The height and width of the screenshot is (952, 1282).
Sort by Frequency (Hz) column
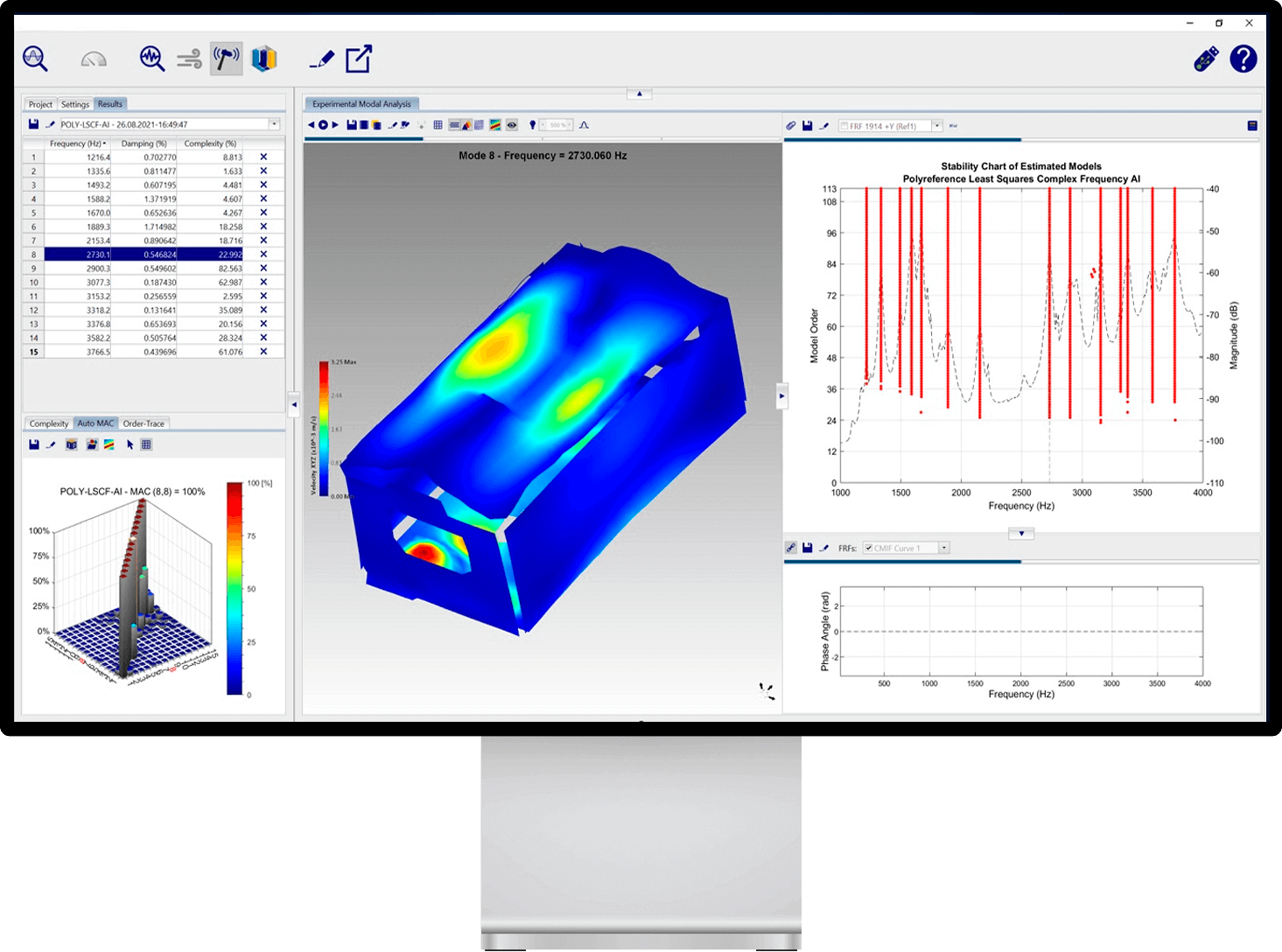77,143
